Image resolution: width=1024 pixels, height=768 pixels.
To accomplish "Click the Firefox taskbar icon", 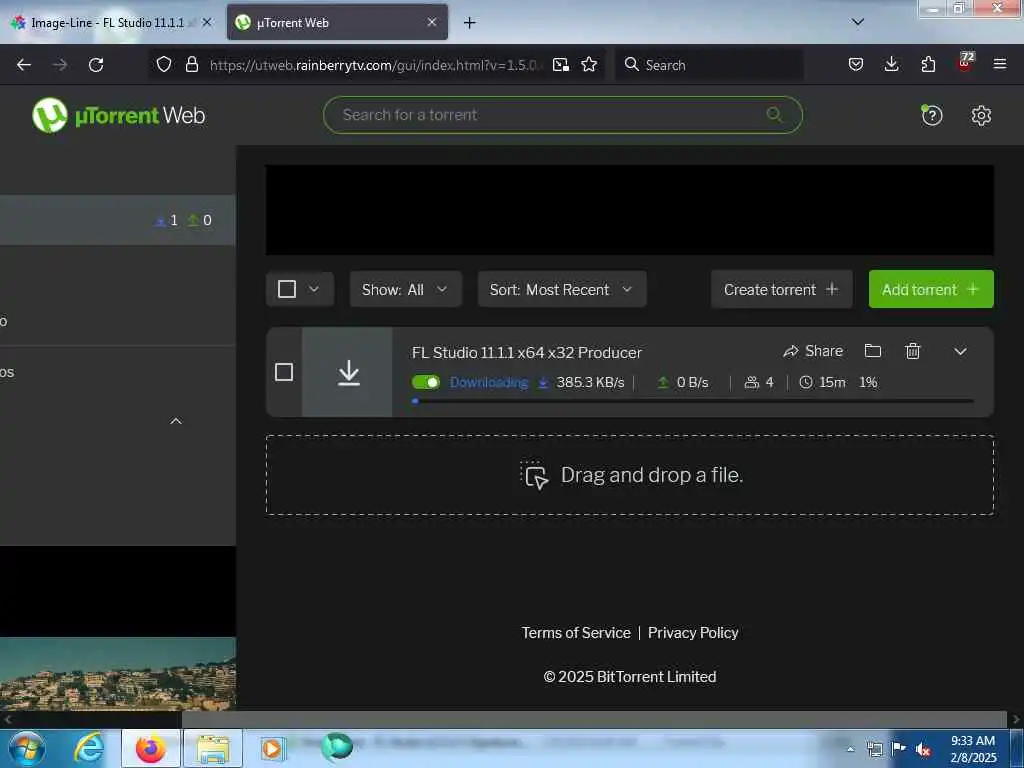I will click(x=150, y=748).
